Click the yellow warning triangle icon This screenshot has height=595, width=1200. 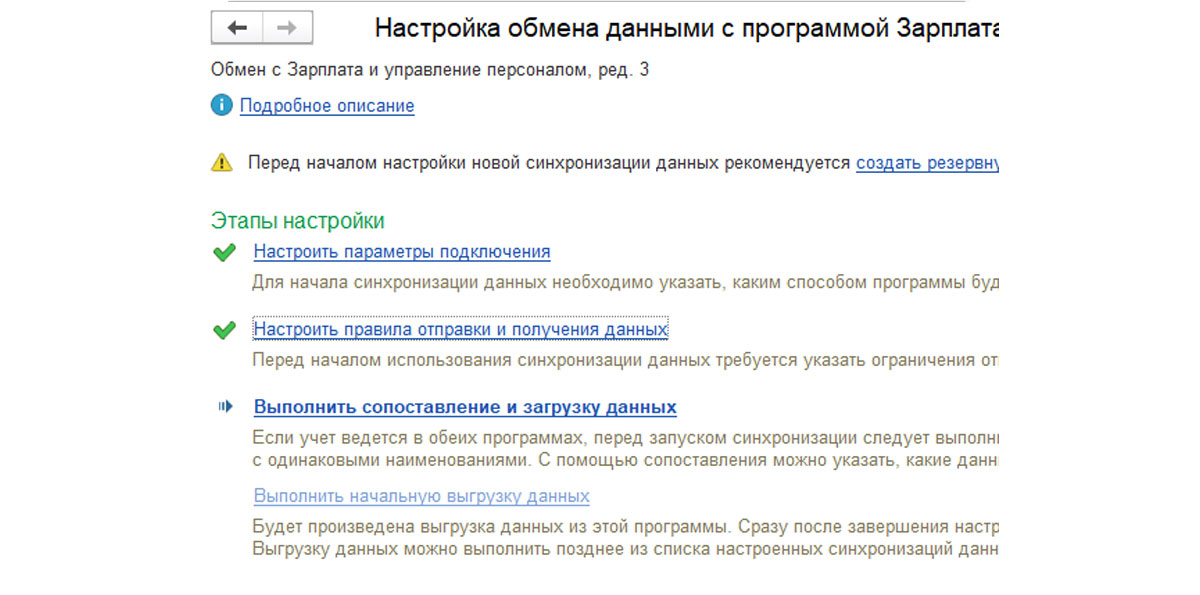[x=221, y=163]
